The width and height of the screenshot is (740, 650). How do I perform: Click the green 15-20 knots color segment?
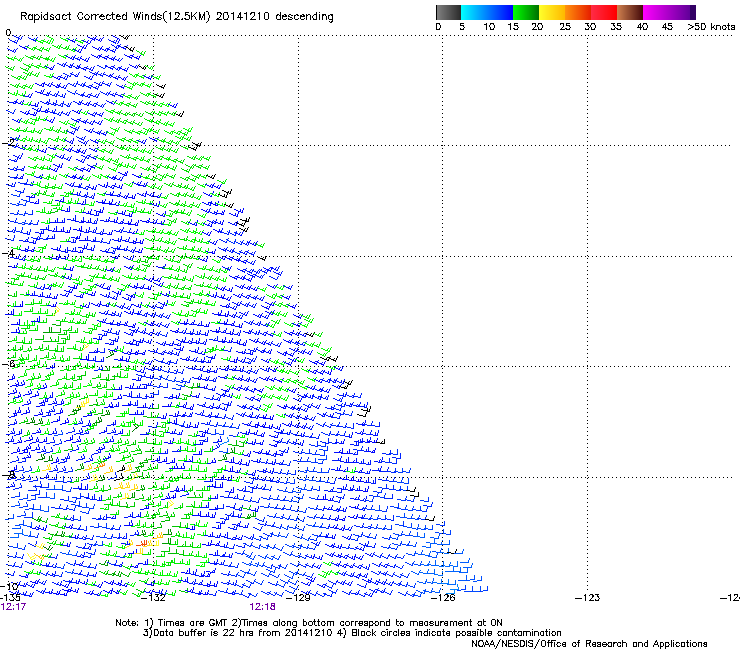tap(526, 12)
